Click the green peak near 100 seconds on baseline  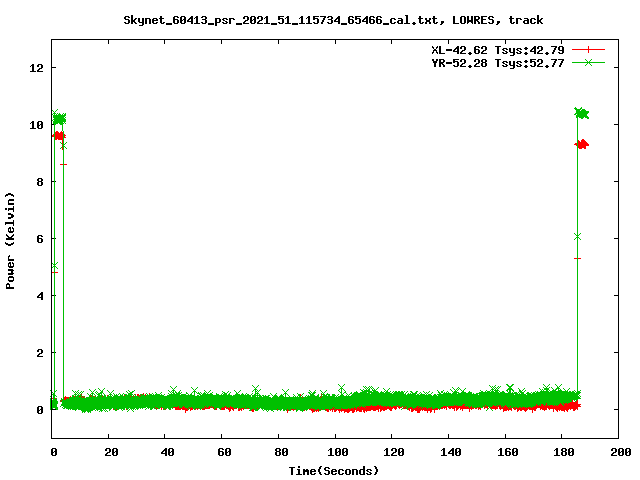[x=341, y=388]
